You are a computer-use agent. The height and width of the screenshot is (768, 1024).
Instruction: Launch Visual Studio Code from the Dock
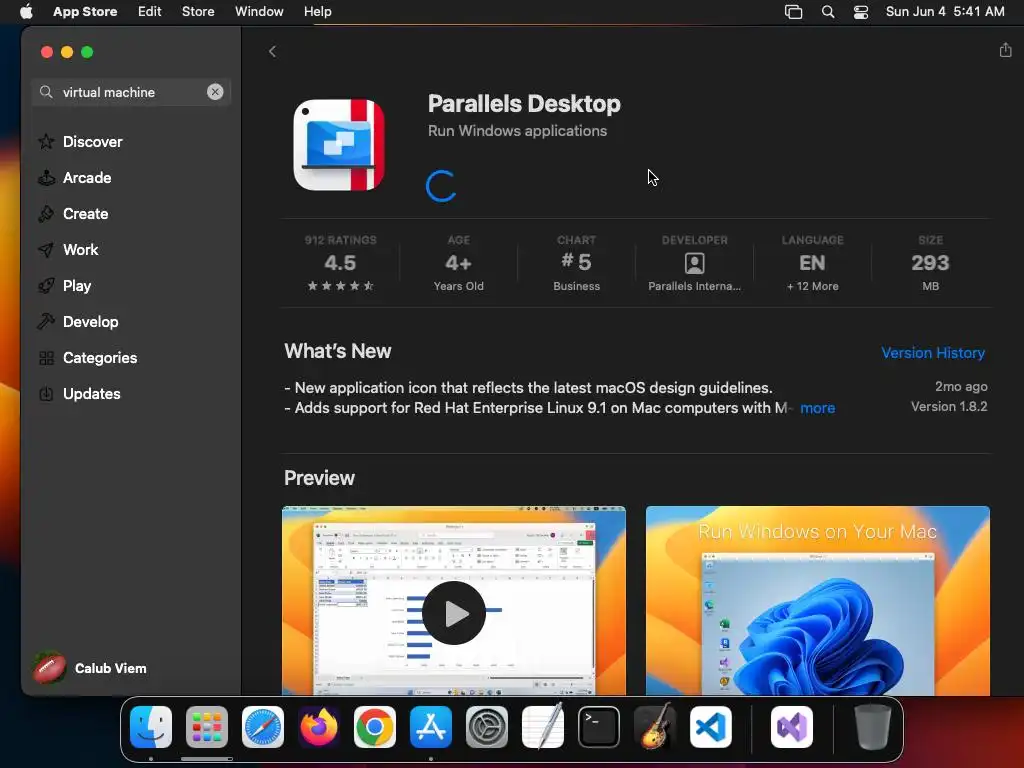[711, 727]
